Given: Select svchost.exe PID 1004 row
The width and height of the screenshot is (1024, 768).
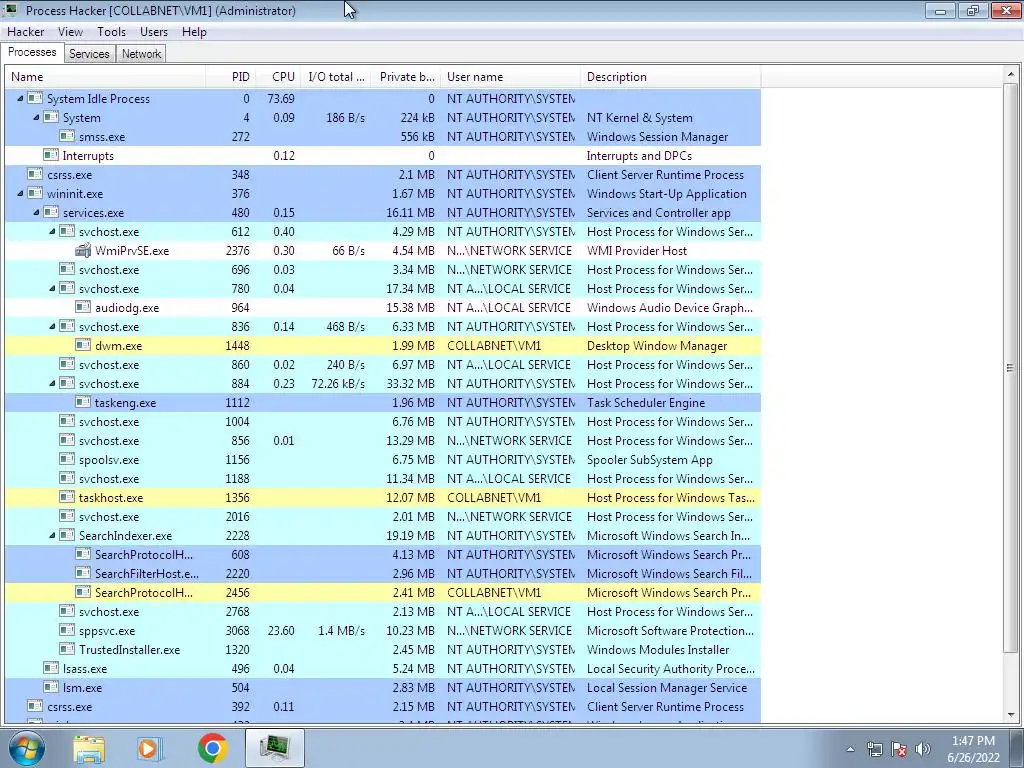Looking at the screenshot, I should click(x=383, y=422).
